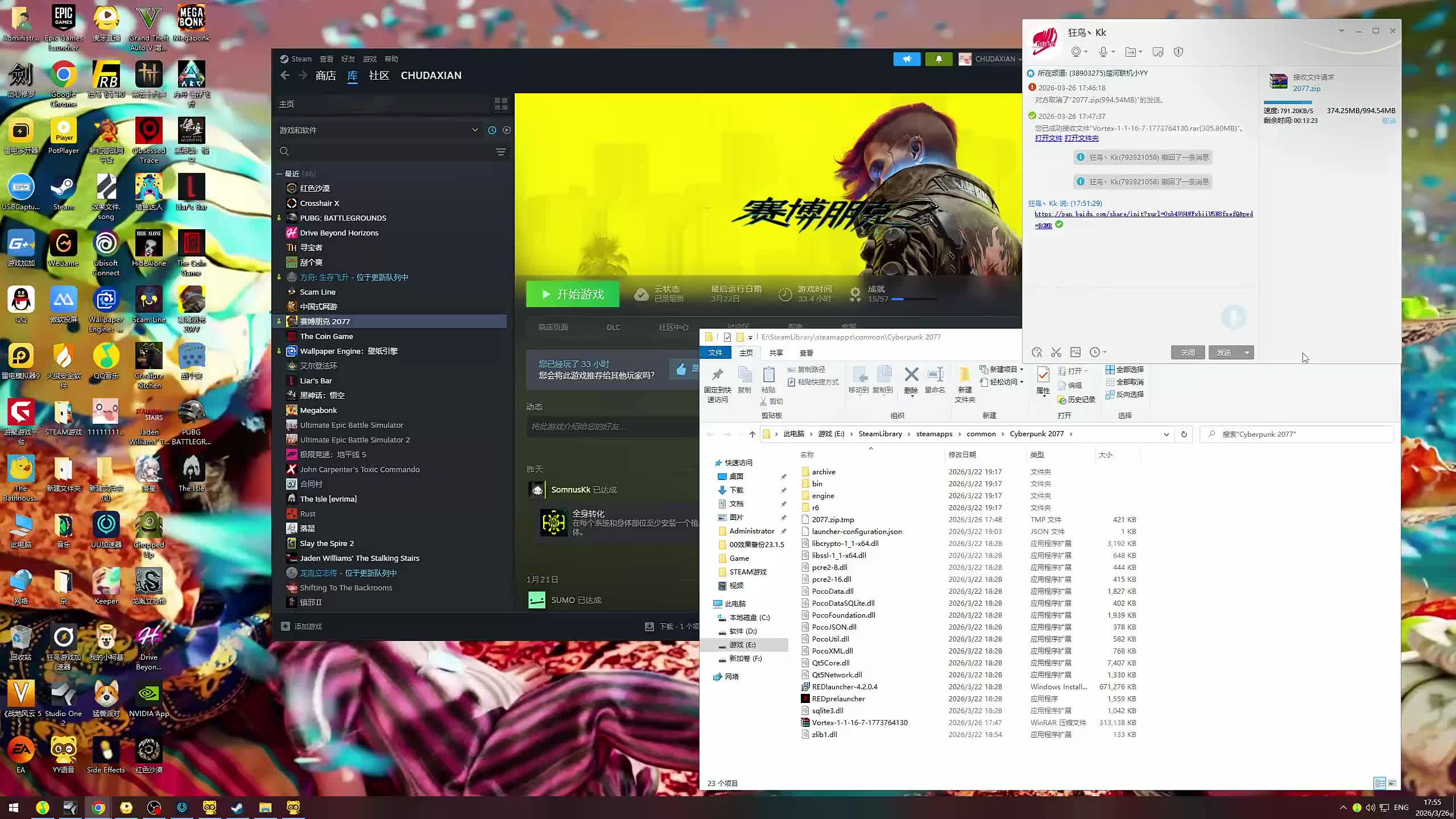This screenshot has height=819, width=1456.
Task: Toggle the Steam library grid view button
Action: click(500, 104)
